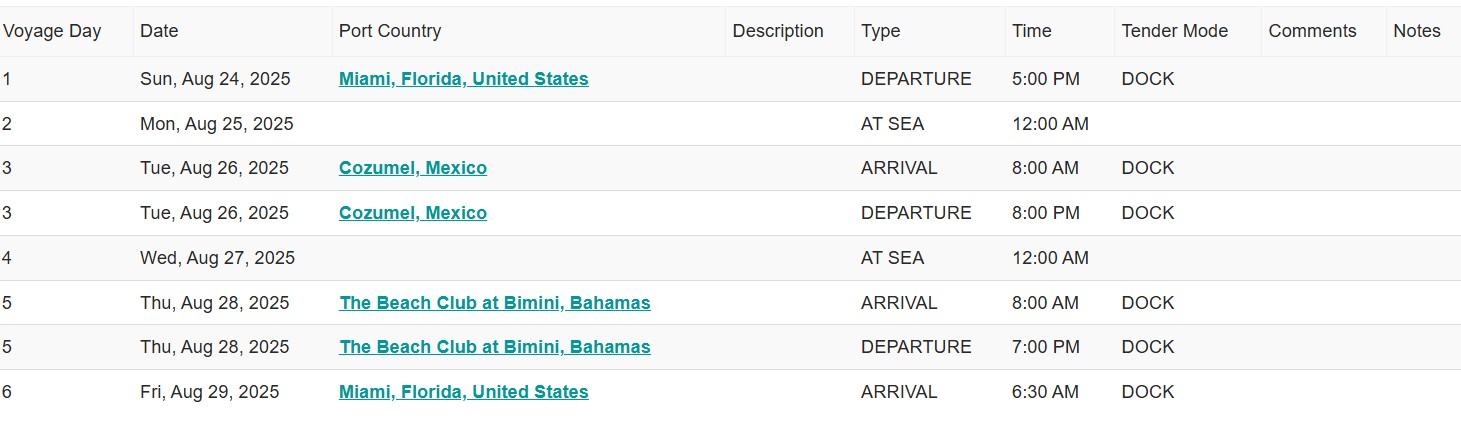This screenshot has width=1461, height=435.
Task: Open Cozumel, Mexico link on the arrival row
Action: coord(413,168)
